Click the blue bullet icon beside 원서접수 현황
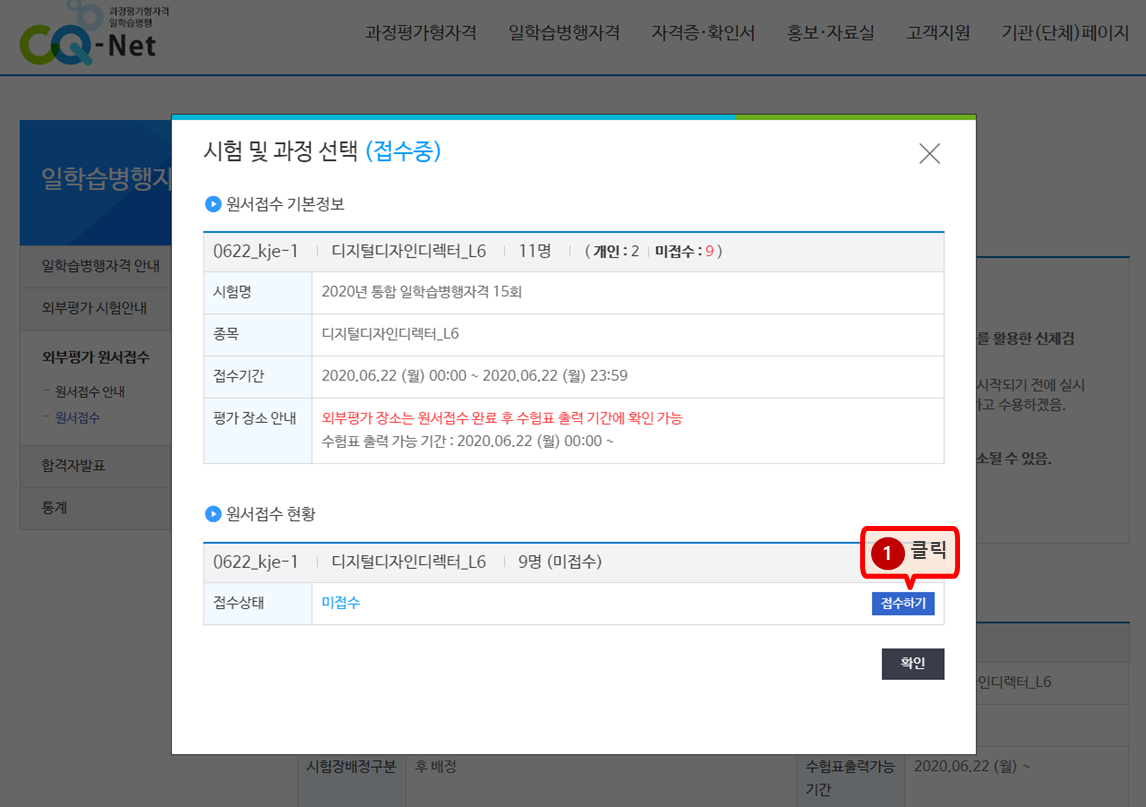This screenshot has width=1146, height=807. 213,514
